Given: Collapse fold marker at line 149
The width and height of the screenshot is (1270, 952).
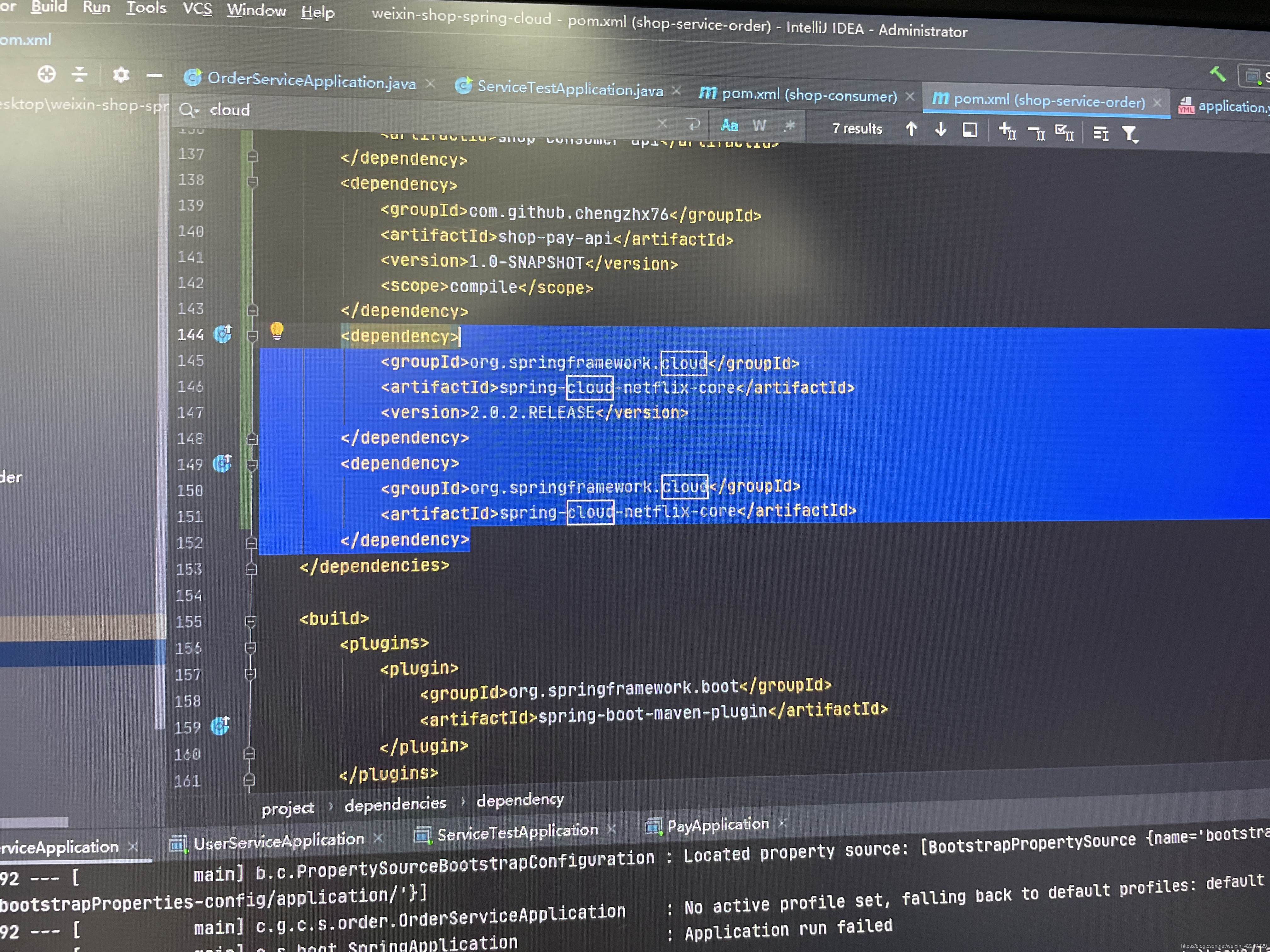Looking at the screenshot, I should click(x=251, y=465).
